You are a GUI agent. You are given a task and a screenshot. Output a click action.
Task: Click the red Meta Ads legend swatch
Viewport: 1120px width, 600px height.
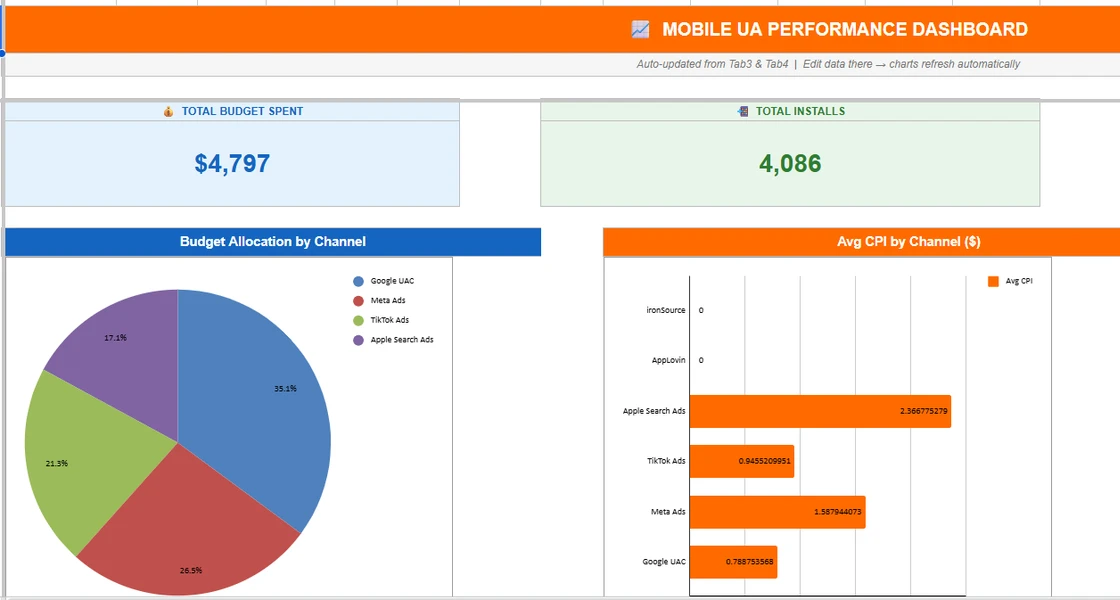(x=358, y=301)
